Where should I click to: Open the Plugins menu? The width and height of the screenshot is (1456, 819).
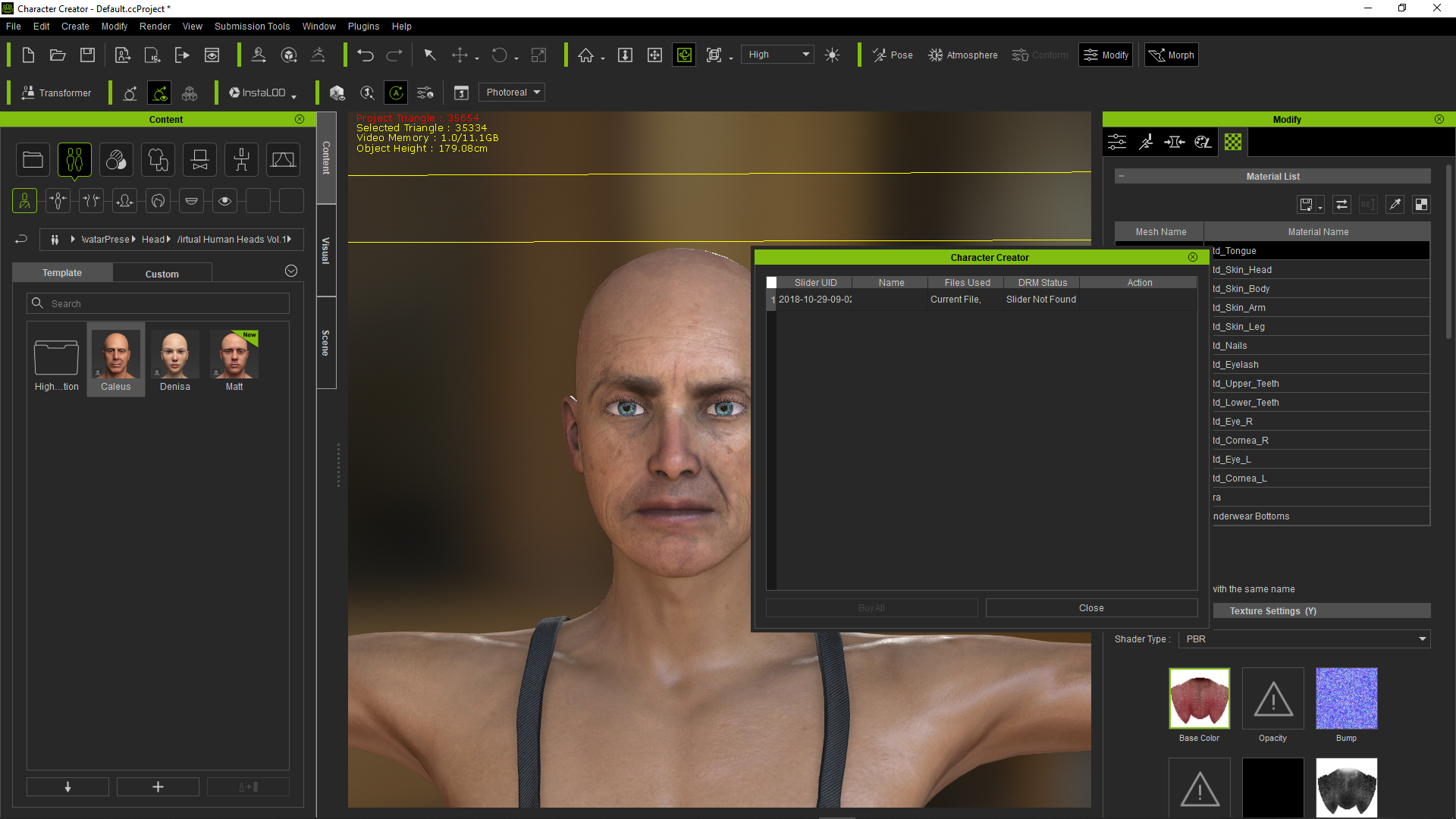(x=363, y=27)
